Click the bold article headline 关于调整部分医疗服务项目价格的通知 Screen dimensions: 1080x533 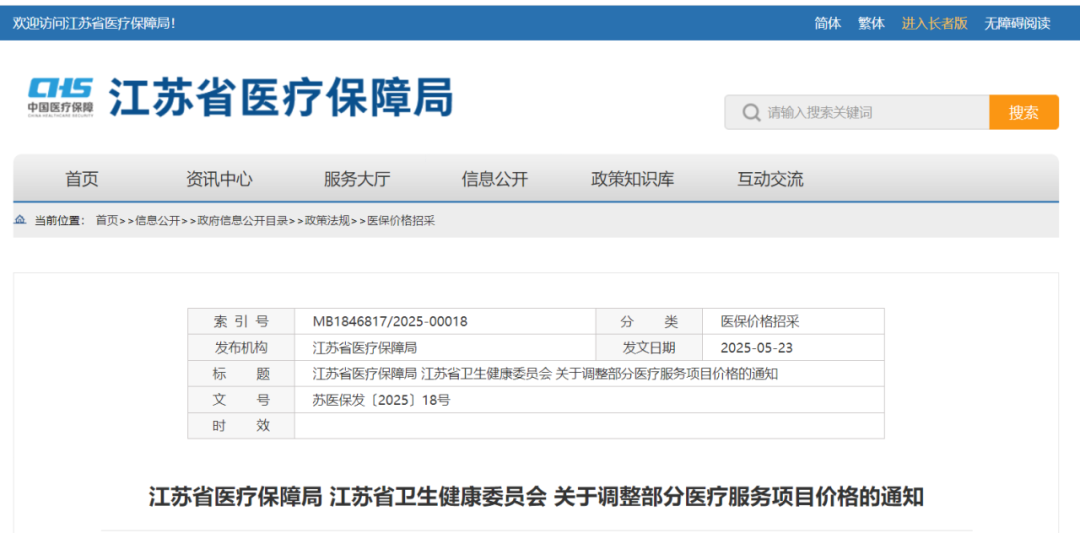coord(738,497)
